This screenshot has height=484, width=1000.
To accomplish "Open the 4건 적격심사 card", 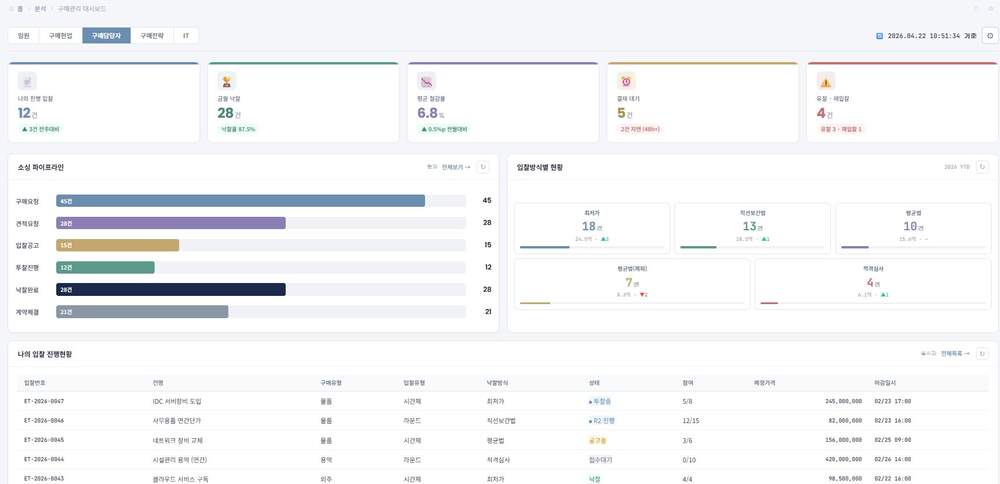I will pos(873,284).
